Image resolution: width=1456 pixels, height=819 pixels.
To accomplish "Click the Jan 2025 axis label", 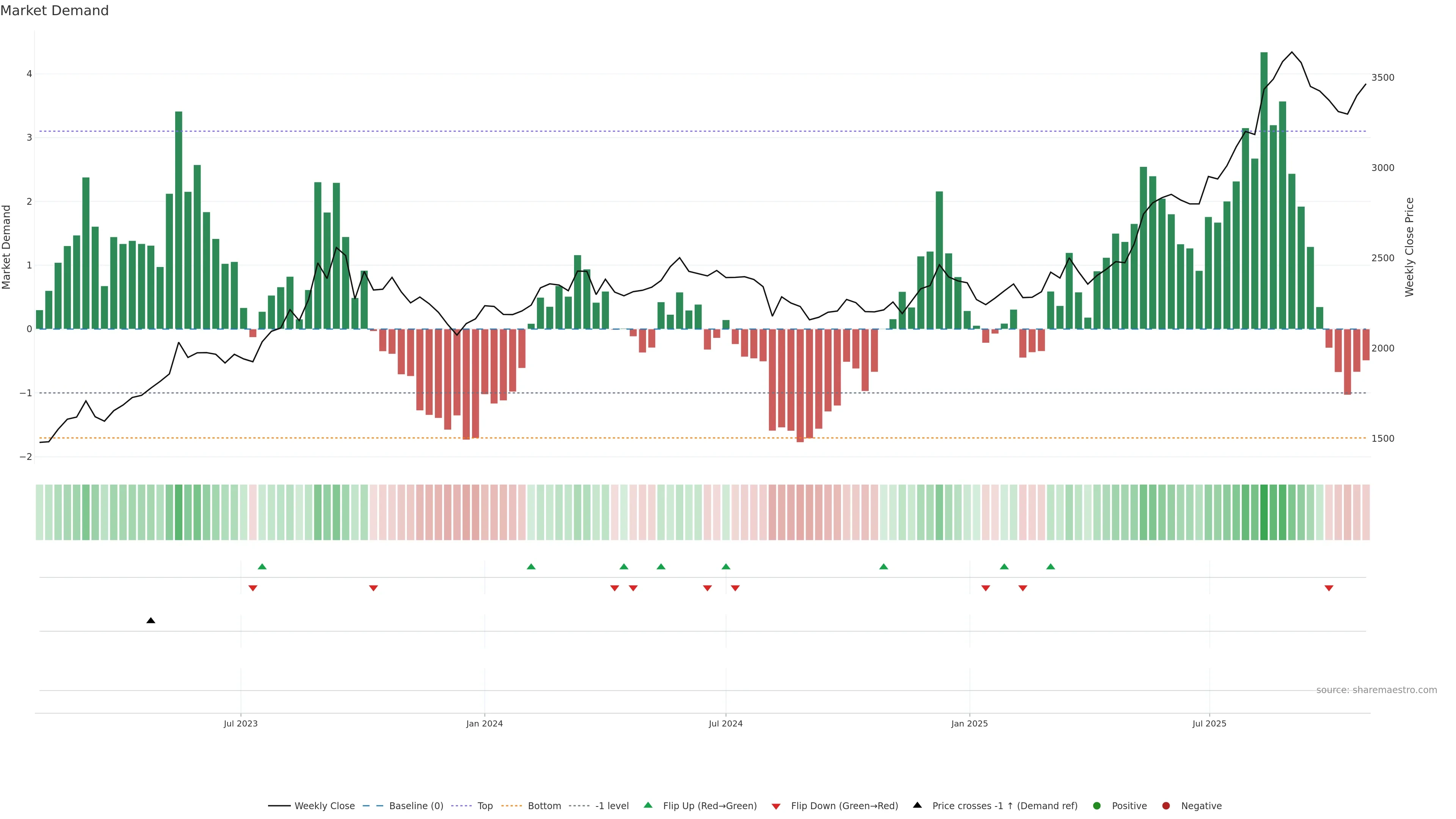I will [x=970, y=723].
